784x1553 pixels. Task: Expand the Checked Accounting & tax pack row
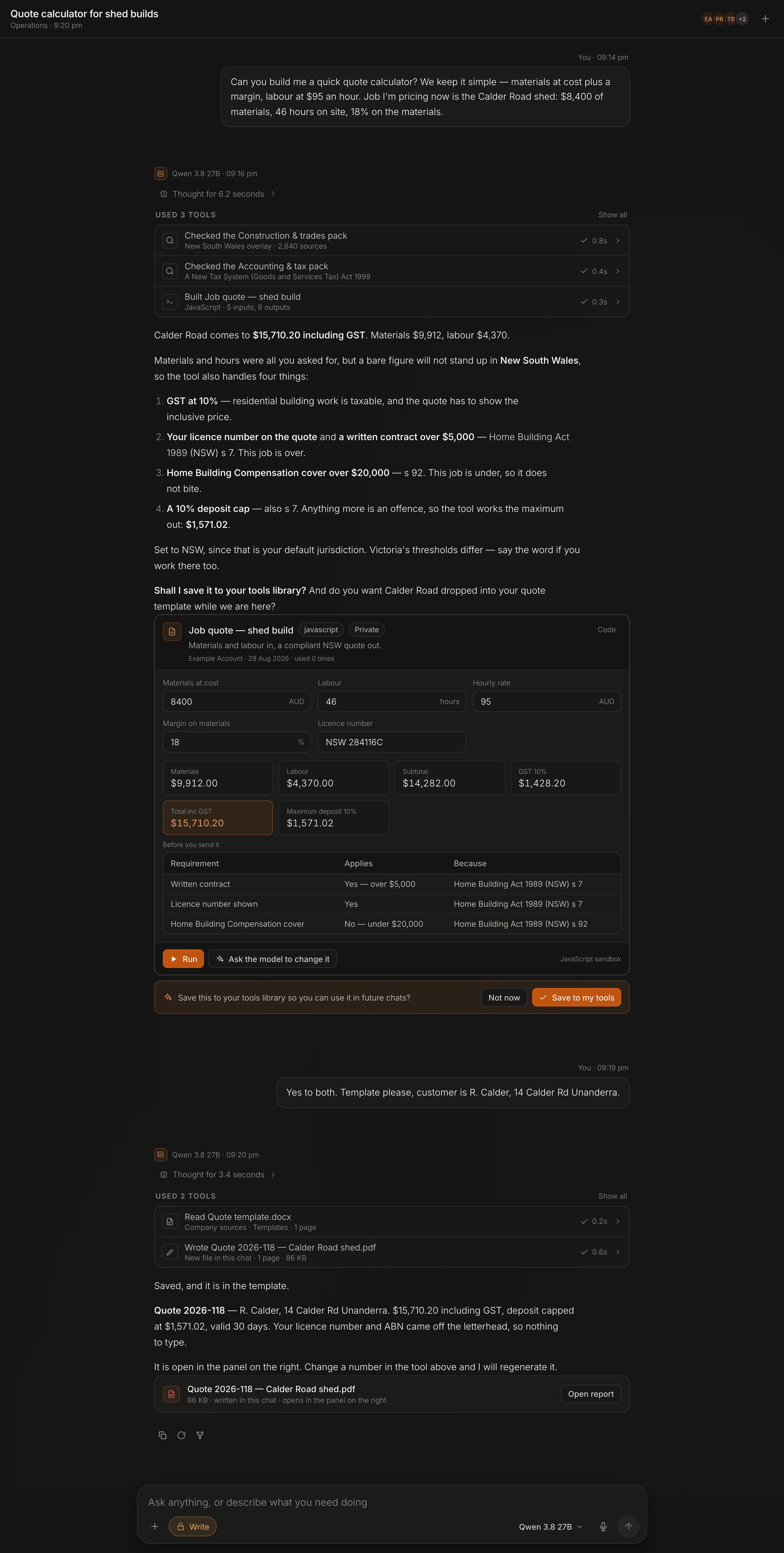pyautogui.click(x=392, y=271)
